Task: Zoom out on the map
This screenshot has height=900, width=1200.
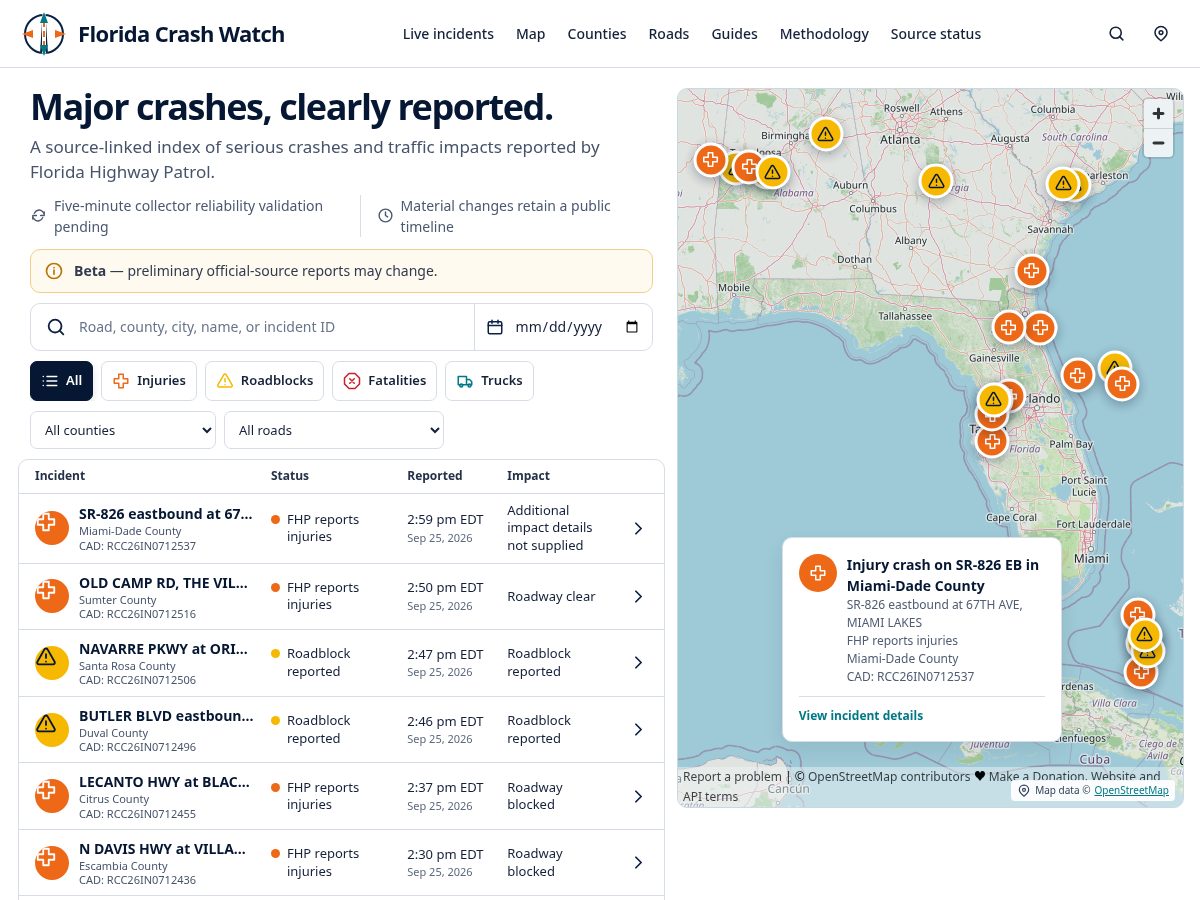Action: click(1158, 142)
